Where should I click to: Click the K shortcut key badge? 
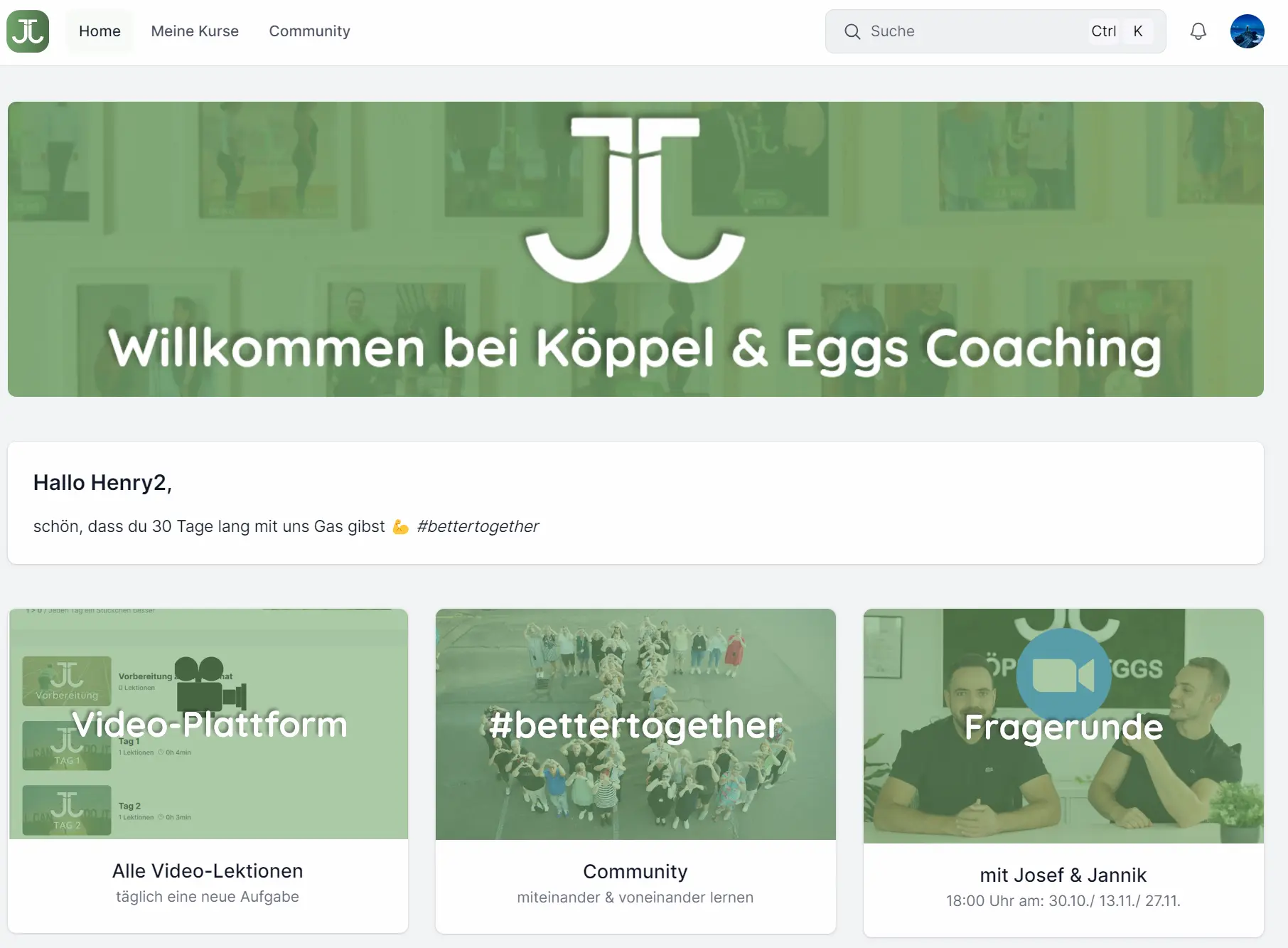[1138, 31]
